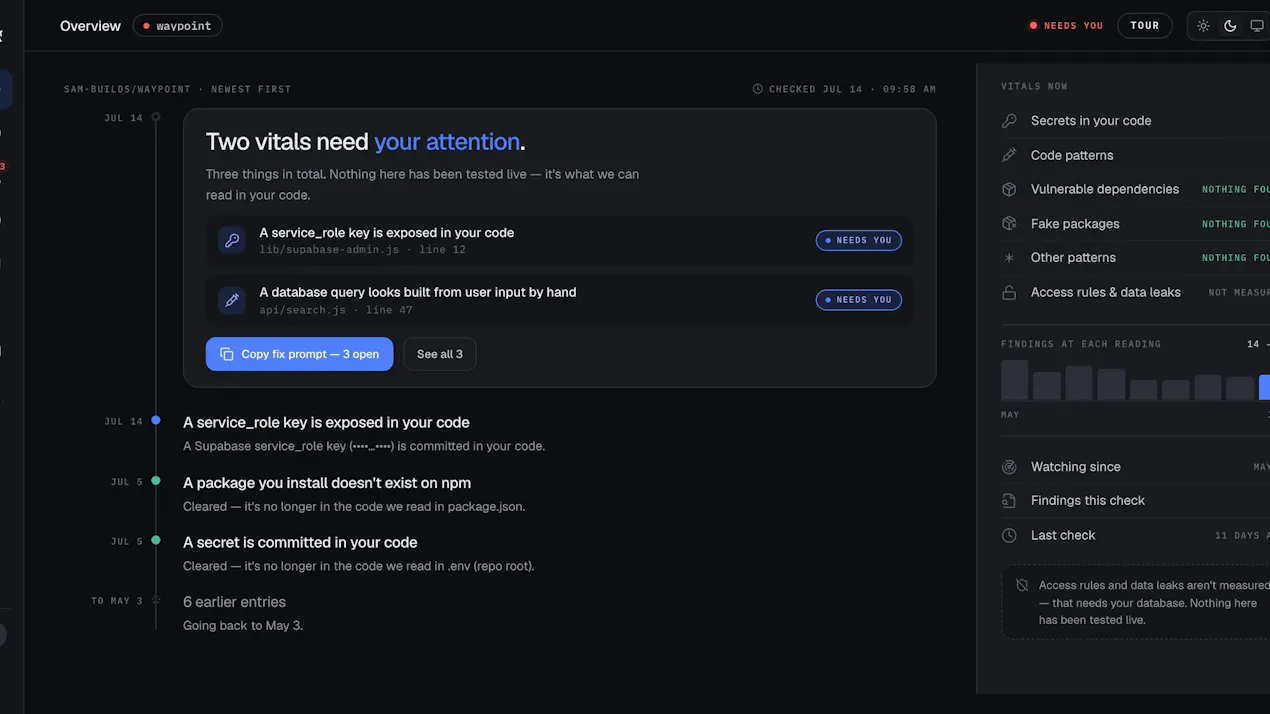Open the Findings this check row
Image resolution: width=1270 pixels, height=714 pixels.
point(1135,501)
